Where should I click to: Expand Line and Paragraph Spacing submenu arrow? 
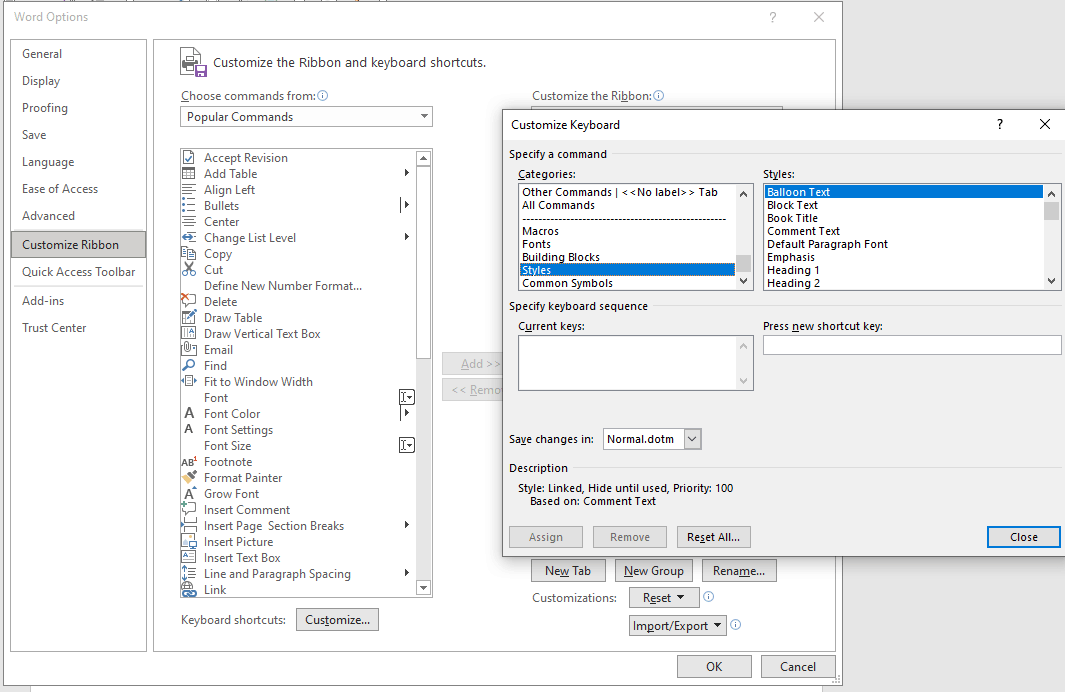tap(406, 572)
